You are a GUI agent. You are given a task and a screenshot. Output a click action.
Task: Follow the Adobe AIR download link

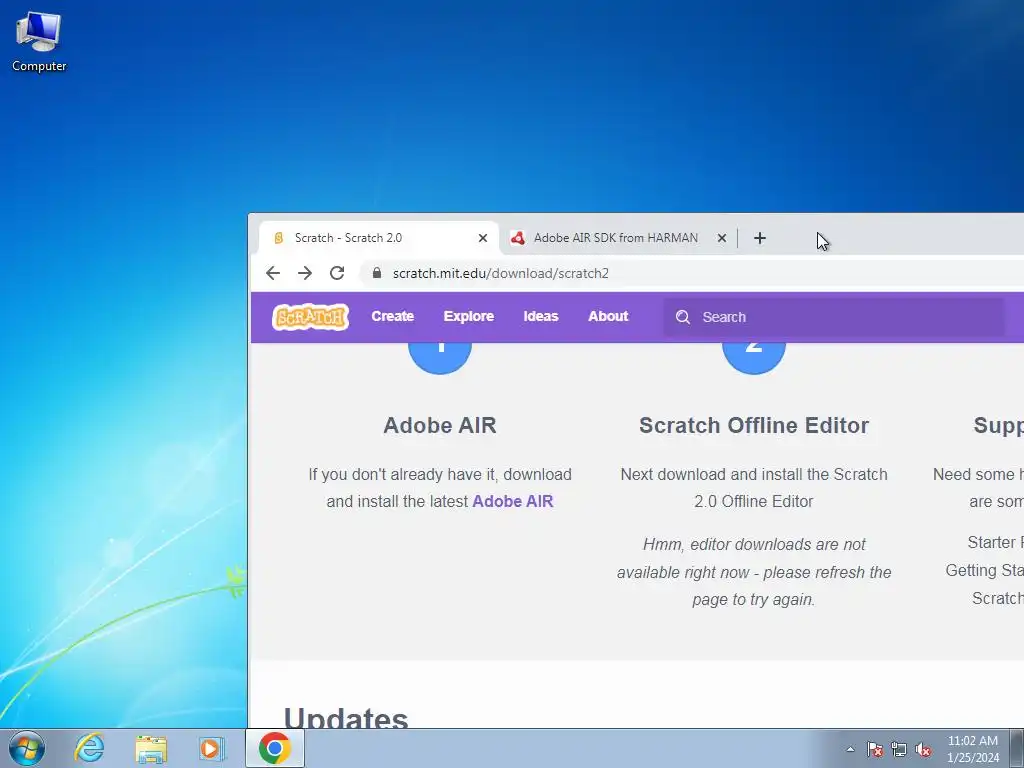[513, 502]
